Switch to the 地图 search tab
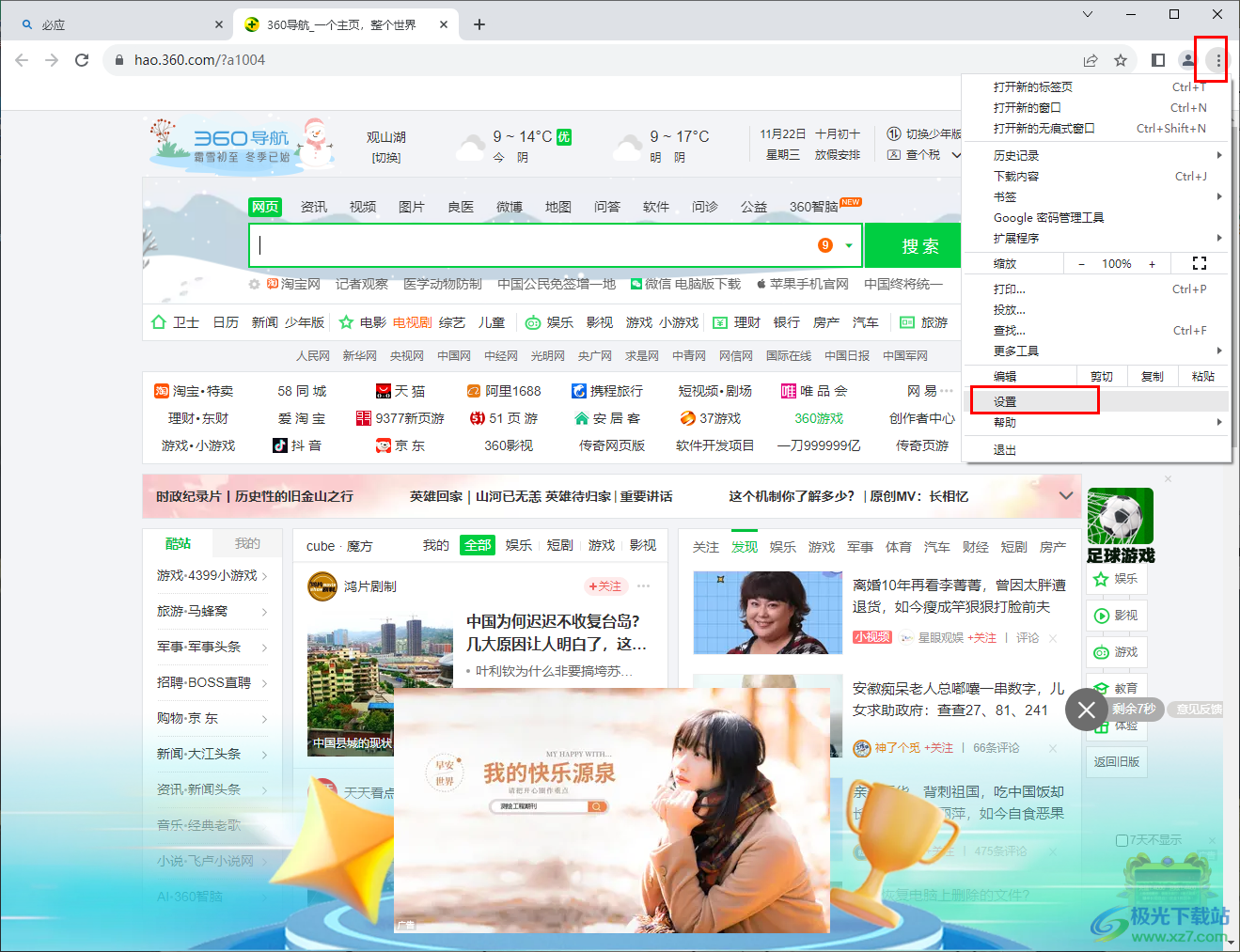The height and width of the screenshot is (952, 1240). (558, 207)
